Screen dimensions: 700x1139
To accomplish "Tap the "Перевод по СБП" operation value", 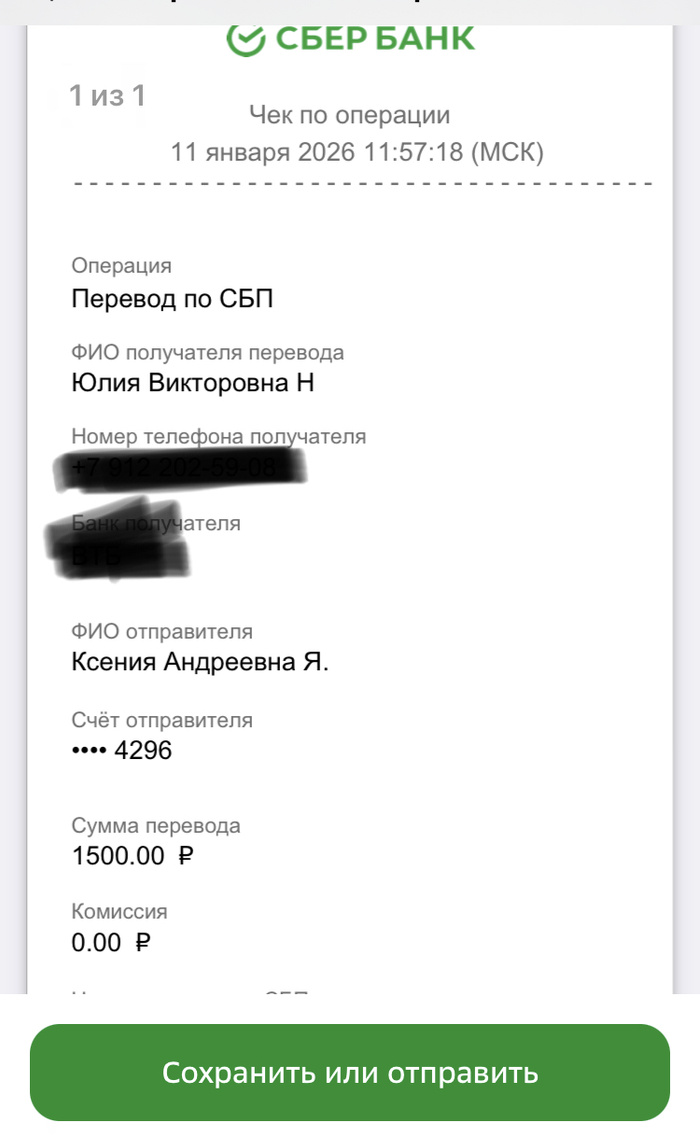I will point(173,299).
